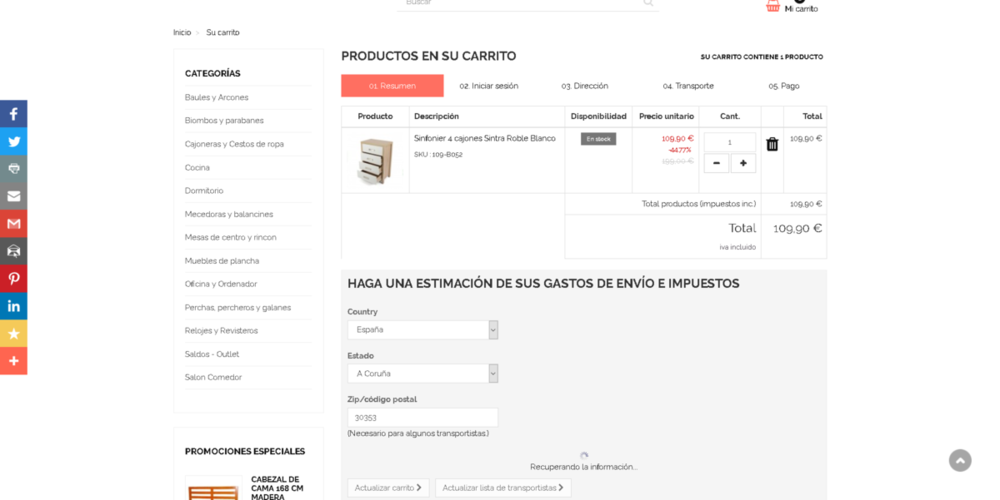
Task: Click the Zip/código postal input field
Action: pyautogui.click(x=423, y=418)
